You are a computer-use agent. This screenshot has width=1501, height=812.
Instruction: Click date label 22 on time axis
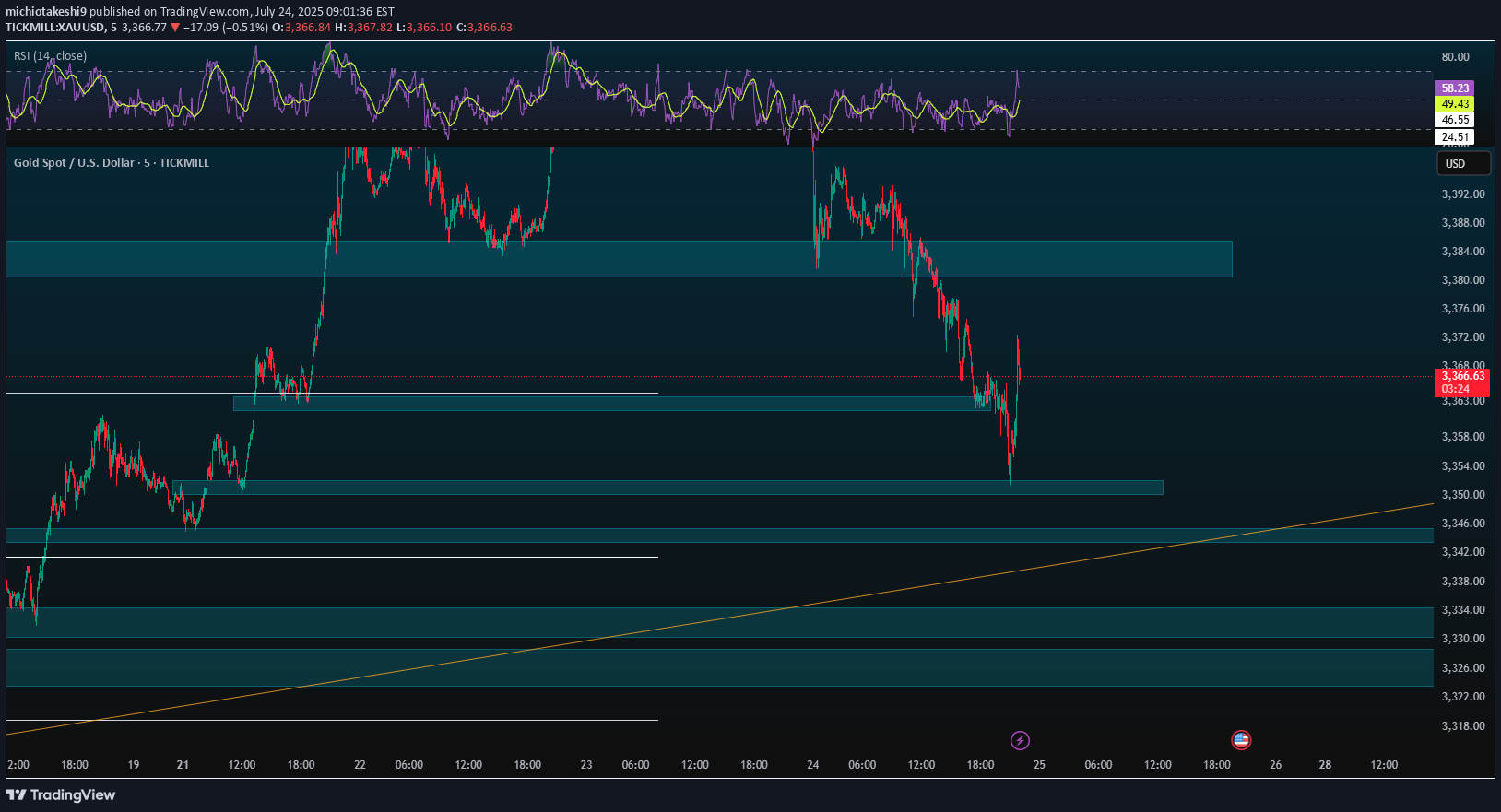[x=360, y=765]
